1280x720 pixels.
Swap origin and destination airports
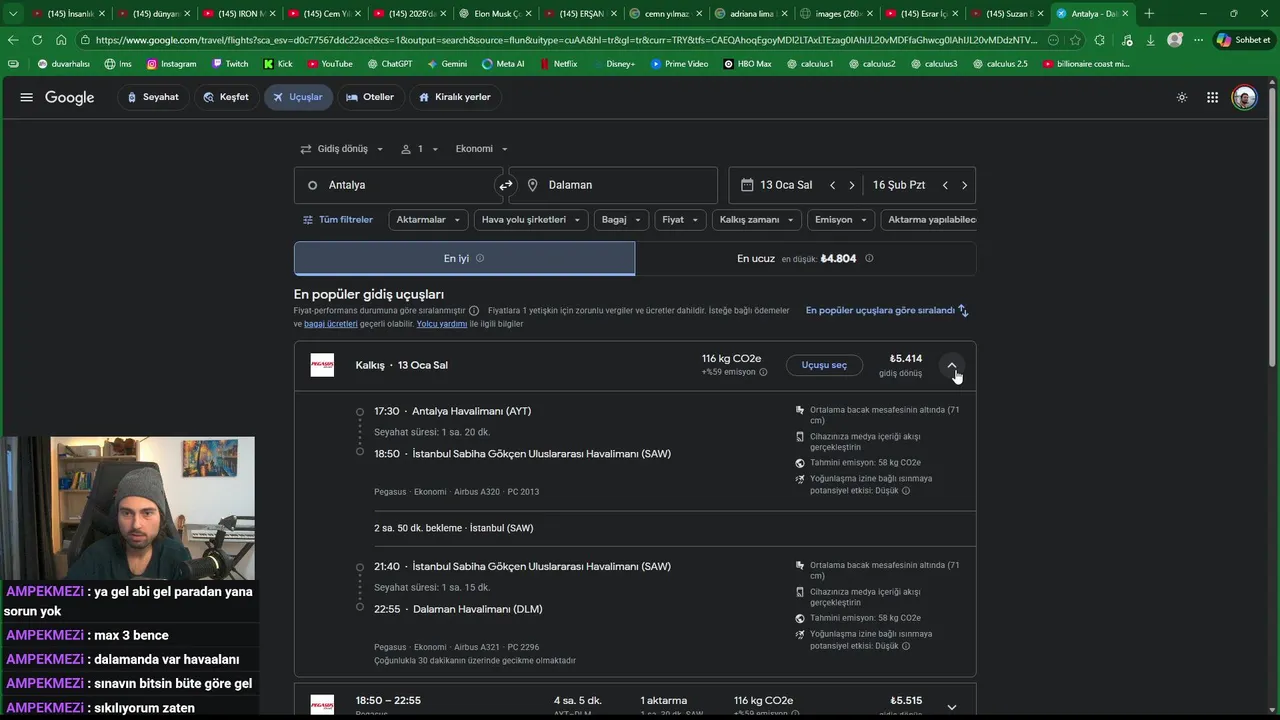click(x=506, y=185)
